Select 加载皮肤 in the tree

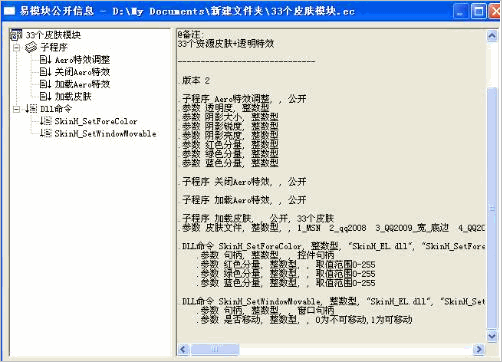pyautogui.click(x=73, y=96)
